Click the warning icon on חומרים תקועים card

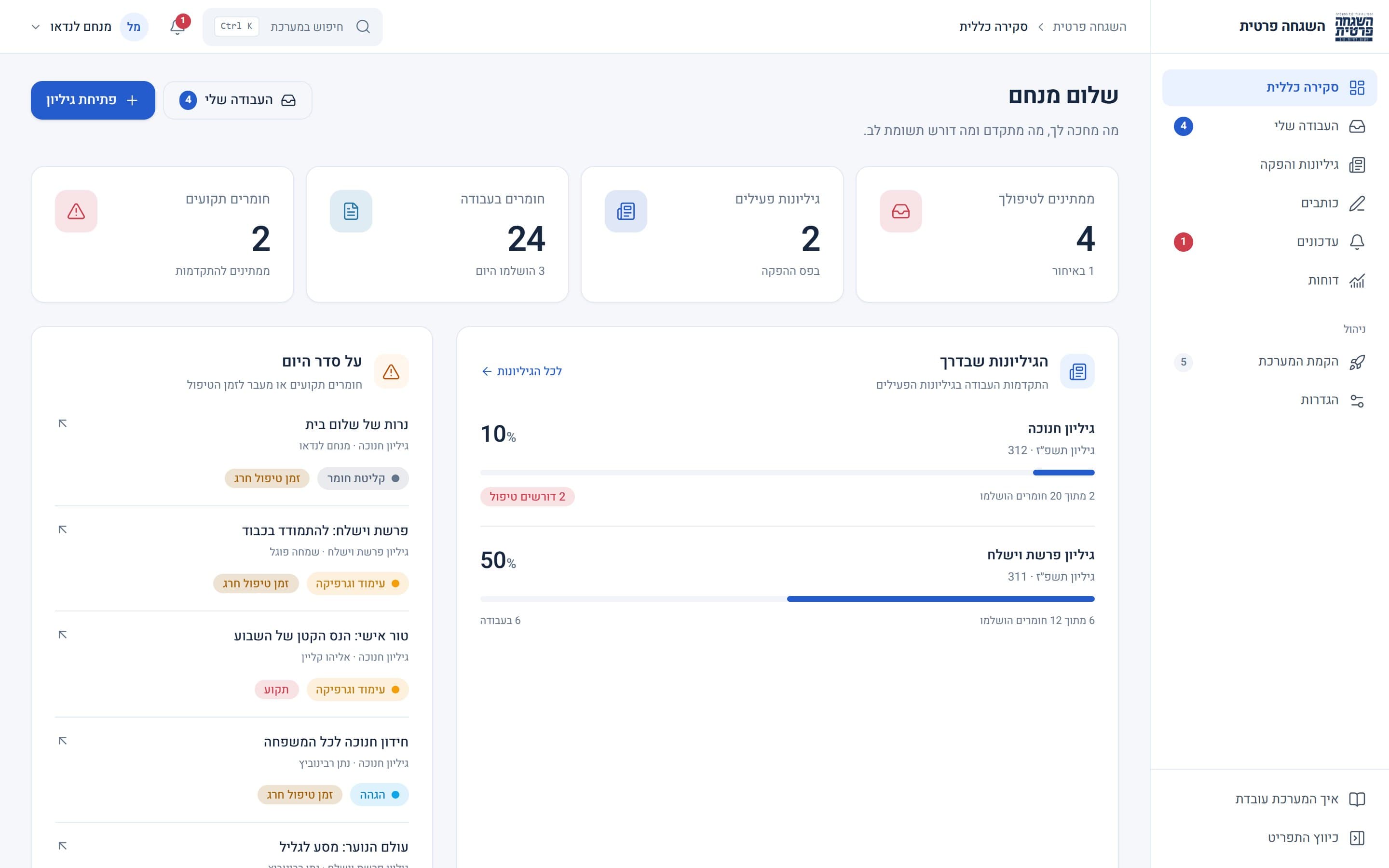(76, 211)
